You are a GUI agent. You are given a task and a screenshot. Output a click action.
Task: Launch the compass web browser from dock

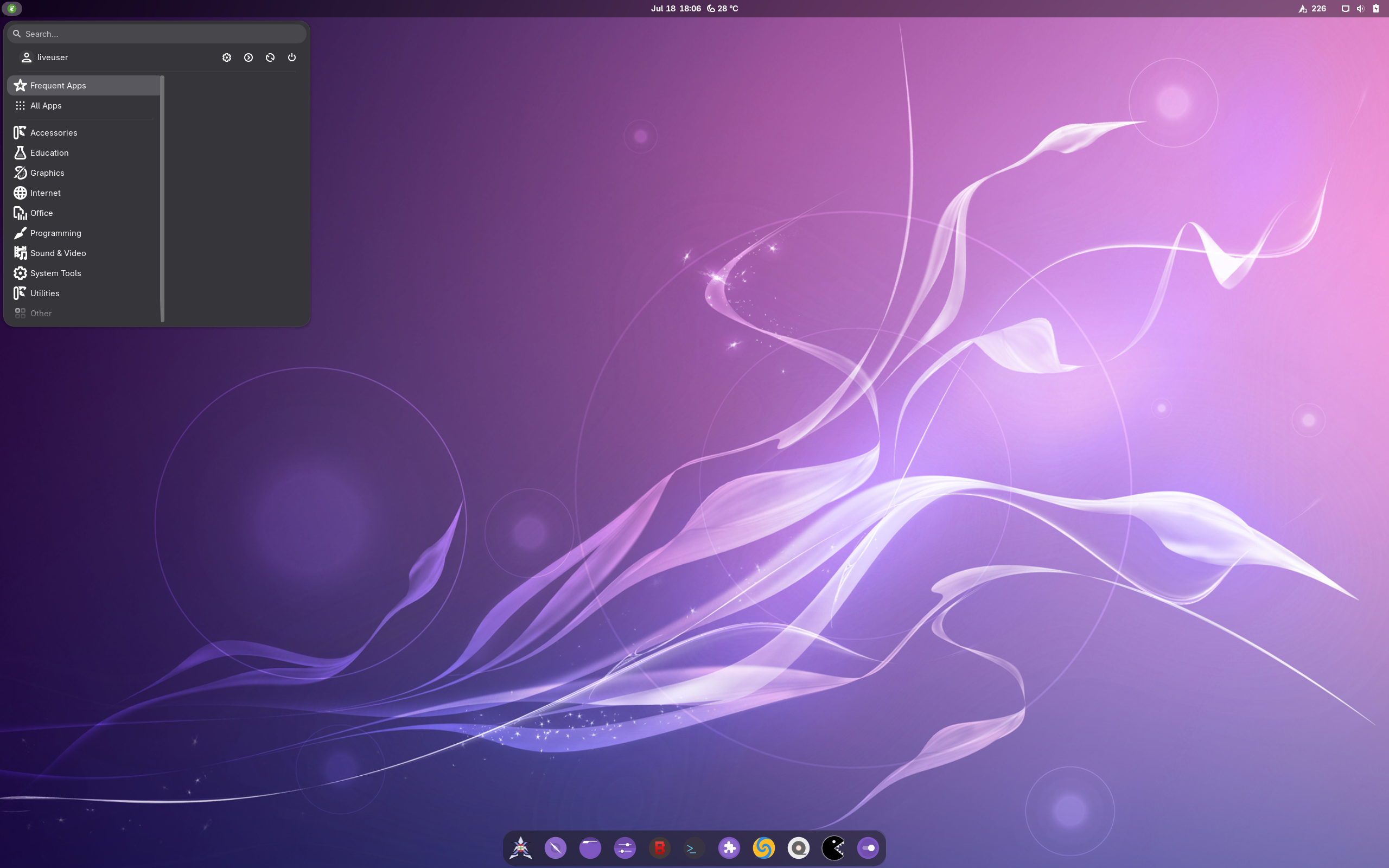tap(556, 847)
